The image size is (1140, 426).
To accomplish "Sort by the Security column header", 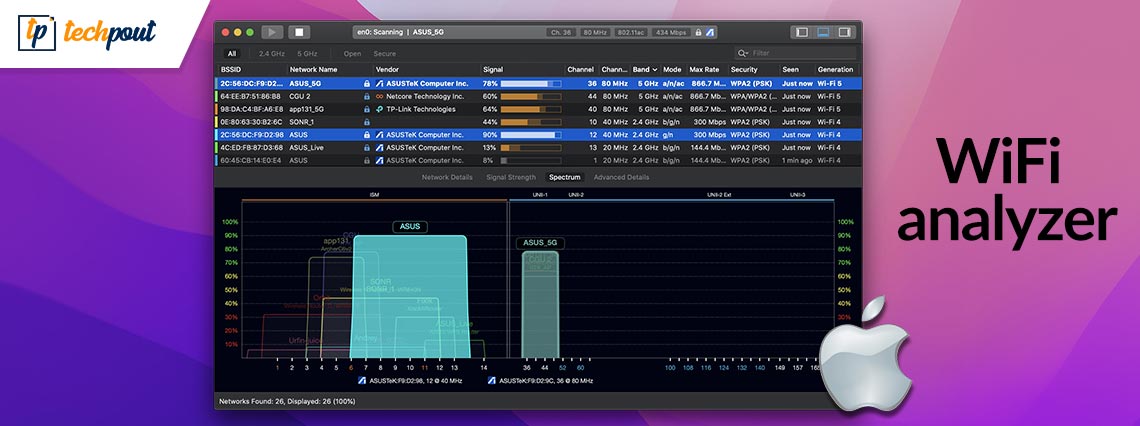I will (744, 70).
